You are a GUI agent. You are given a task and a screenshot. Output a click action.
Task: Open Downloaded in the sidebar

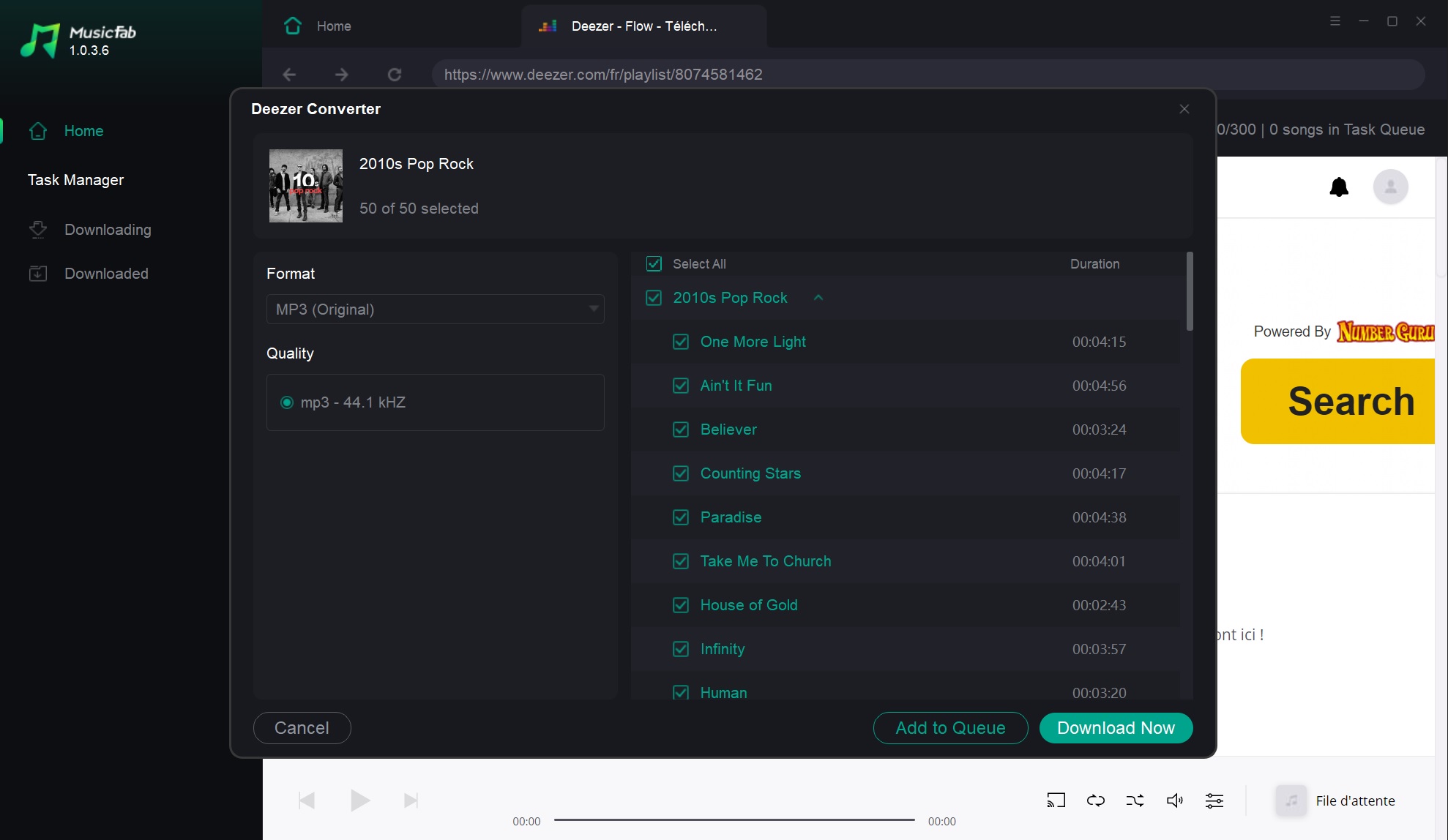click(106, 274)
